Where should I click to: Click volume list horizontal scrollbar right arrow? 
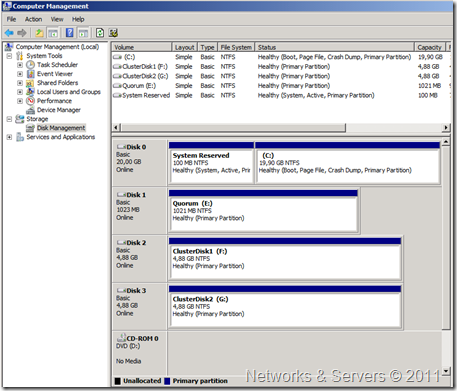click(446, 128)
